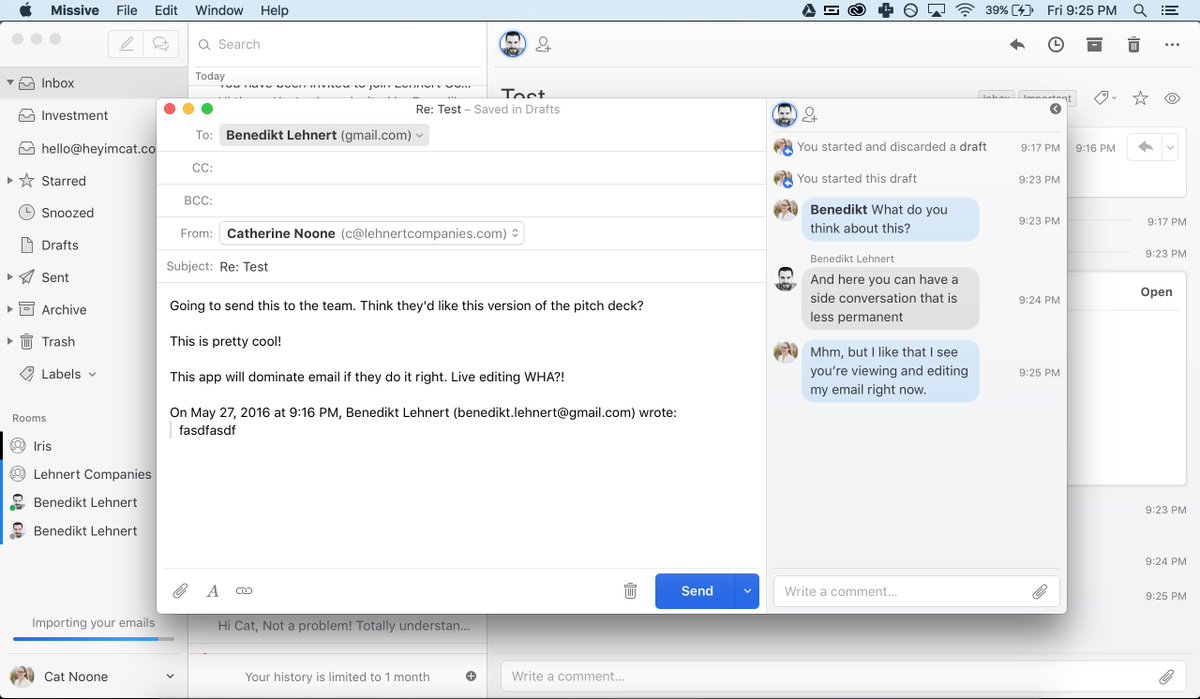Open the Investment inbox
1200x699 pixels.
pyautogui.click(x=75, y=115)
